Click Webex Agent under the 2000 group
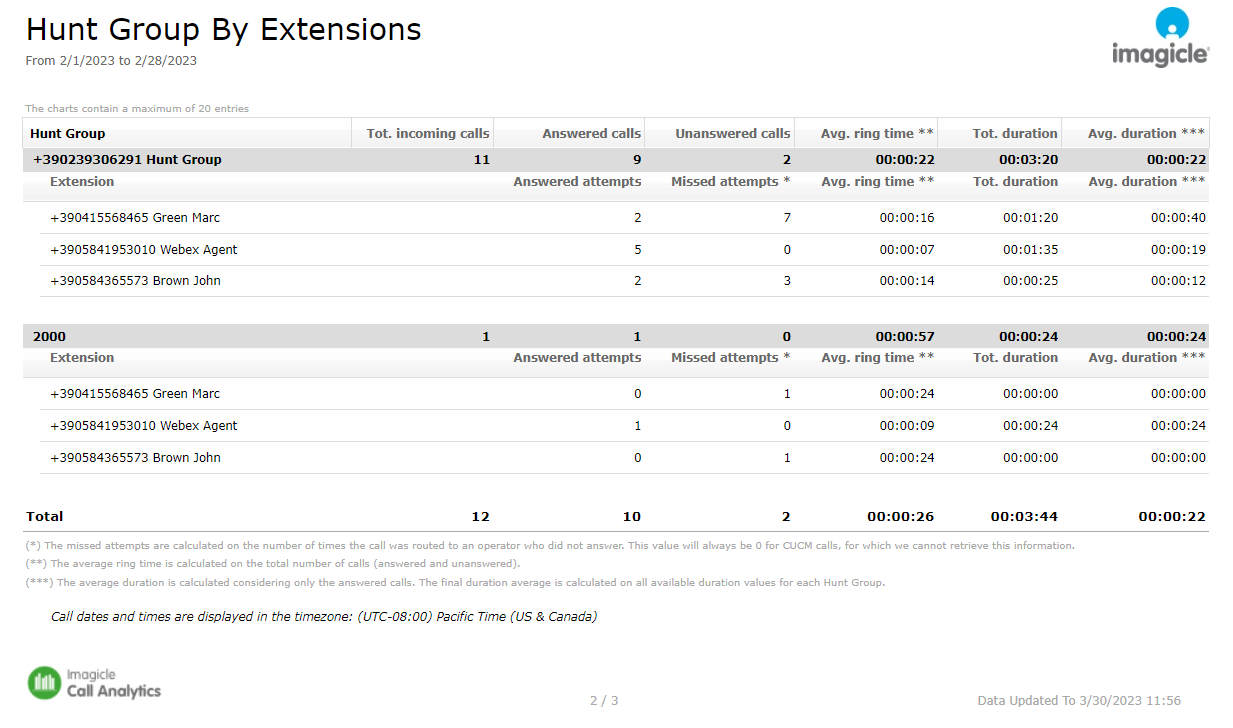 click(x=144, y=426)
